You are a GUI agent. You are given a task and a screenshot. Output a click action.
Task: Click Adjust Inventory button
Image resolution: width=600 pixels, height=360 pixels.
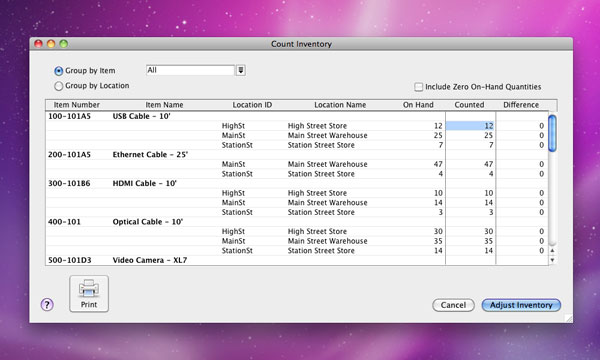click(521, 305)
